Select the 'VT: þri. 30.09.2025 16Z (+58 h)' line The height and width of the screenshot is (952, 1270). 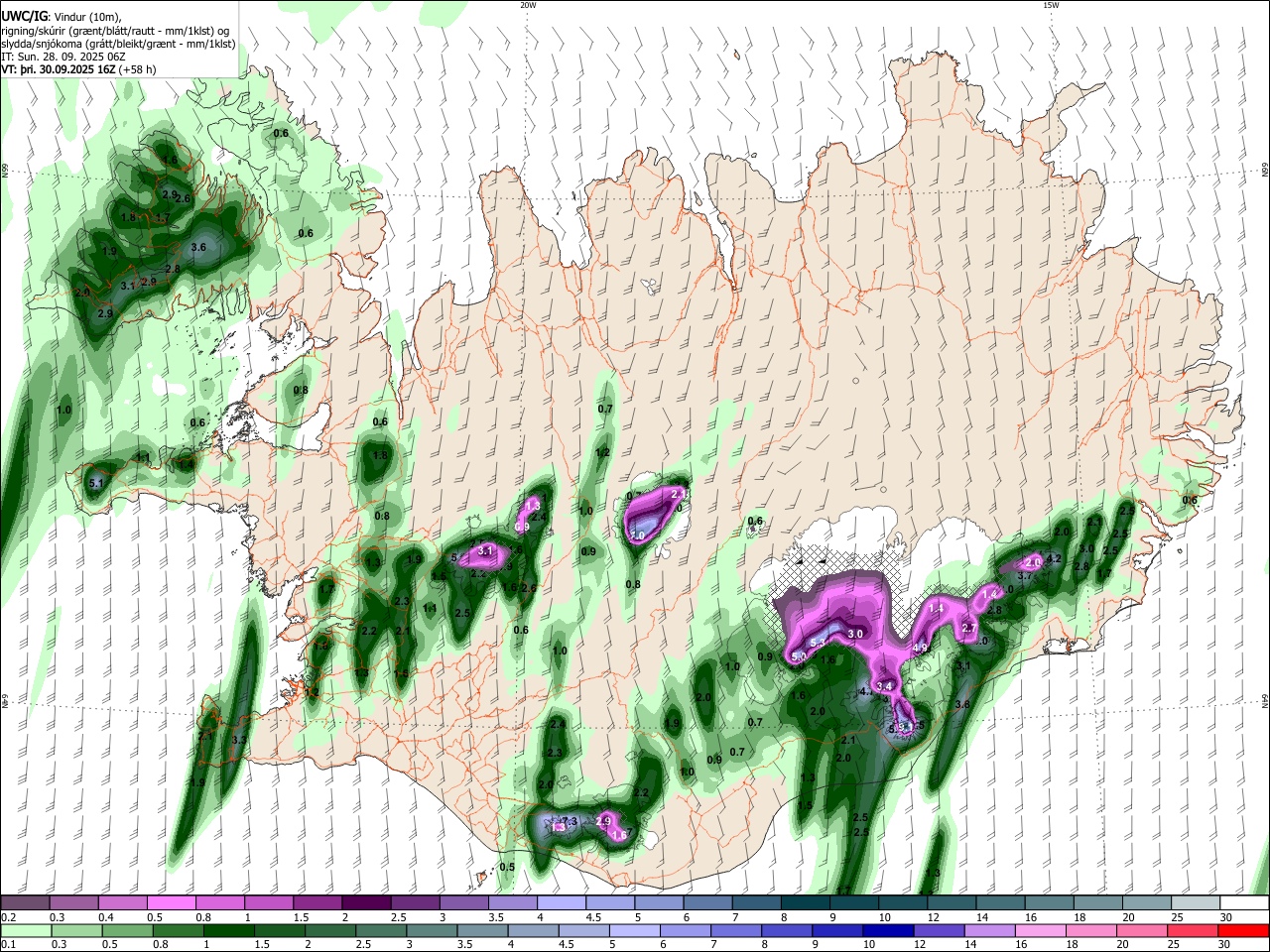[x=80, y=70]
